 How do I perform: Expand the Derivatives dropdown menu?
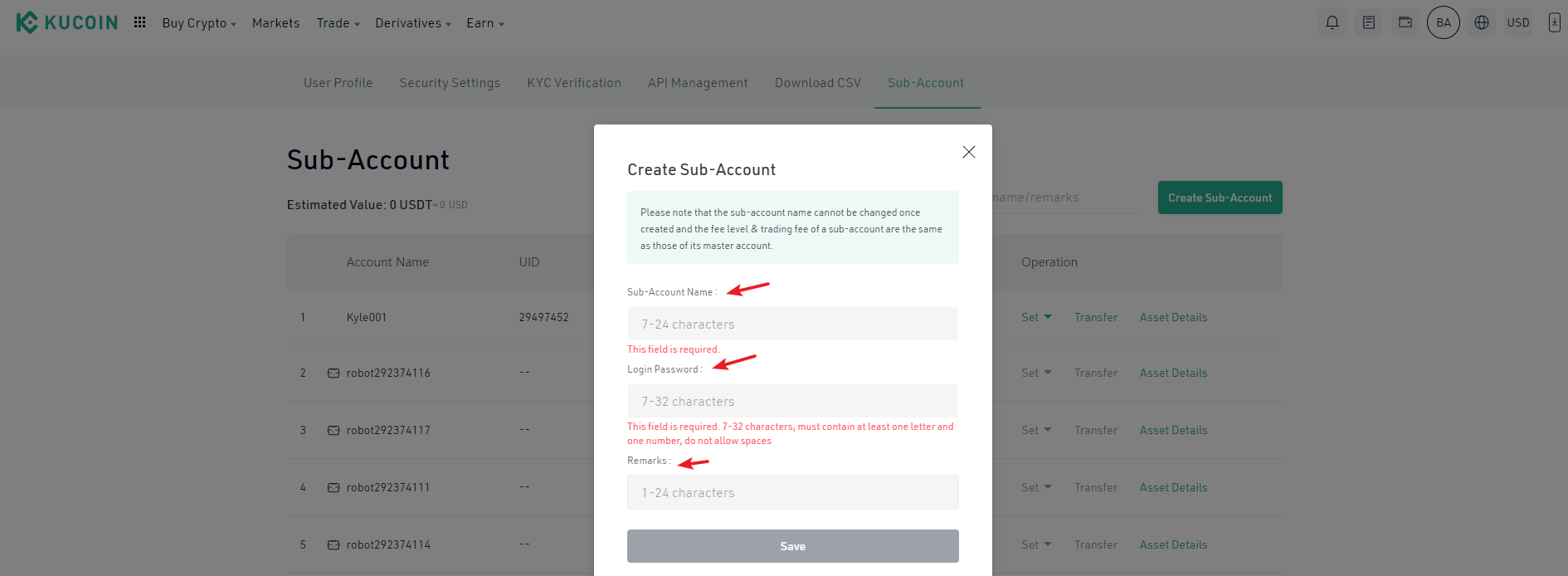click(x=413, y=23)
